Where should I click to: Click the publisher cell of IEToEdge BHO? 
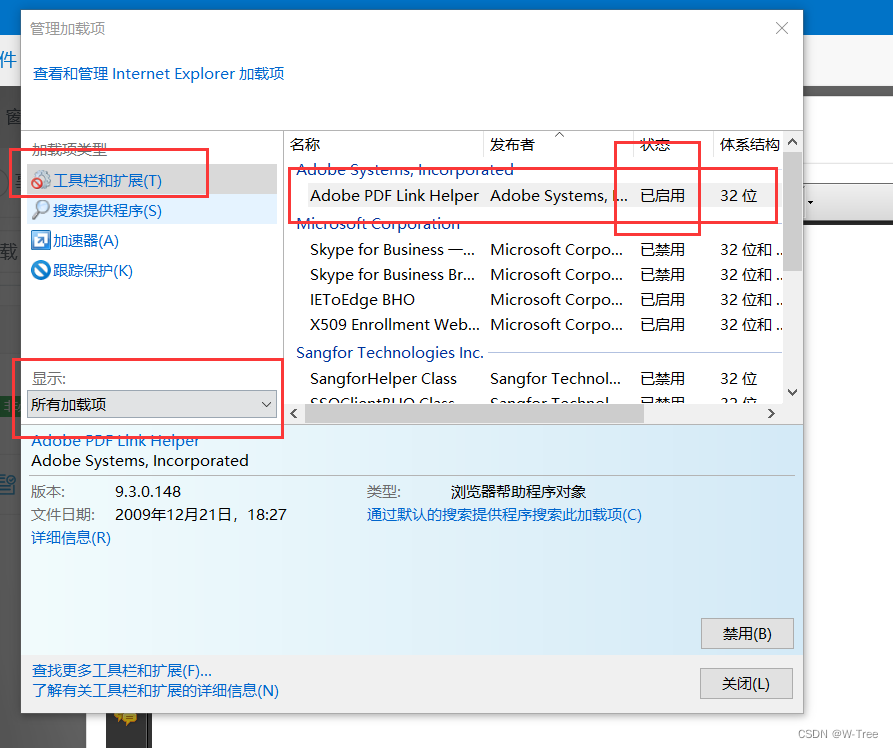(556, 300)
